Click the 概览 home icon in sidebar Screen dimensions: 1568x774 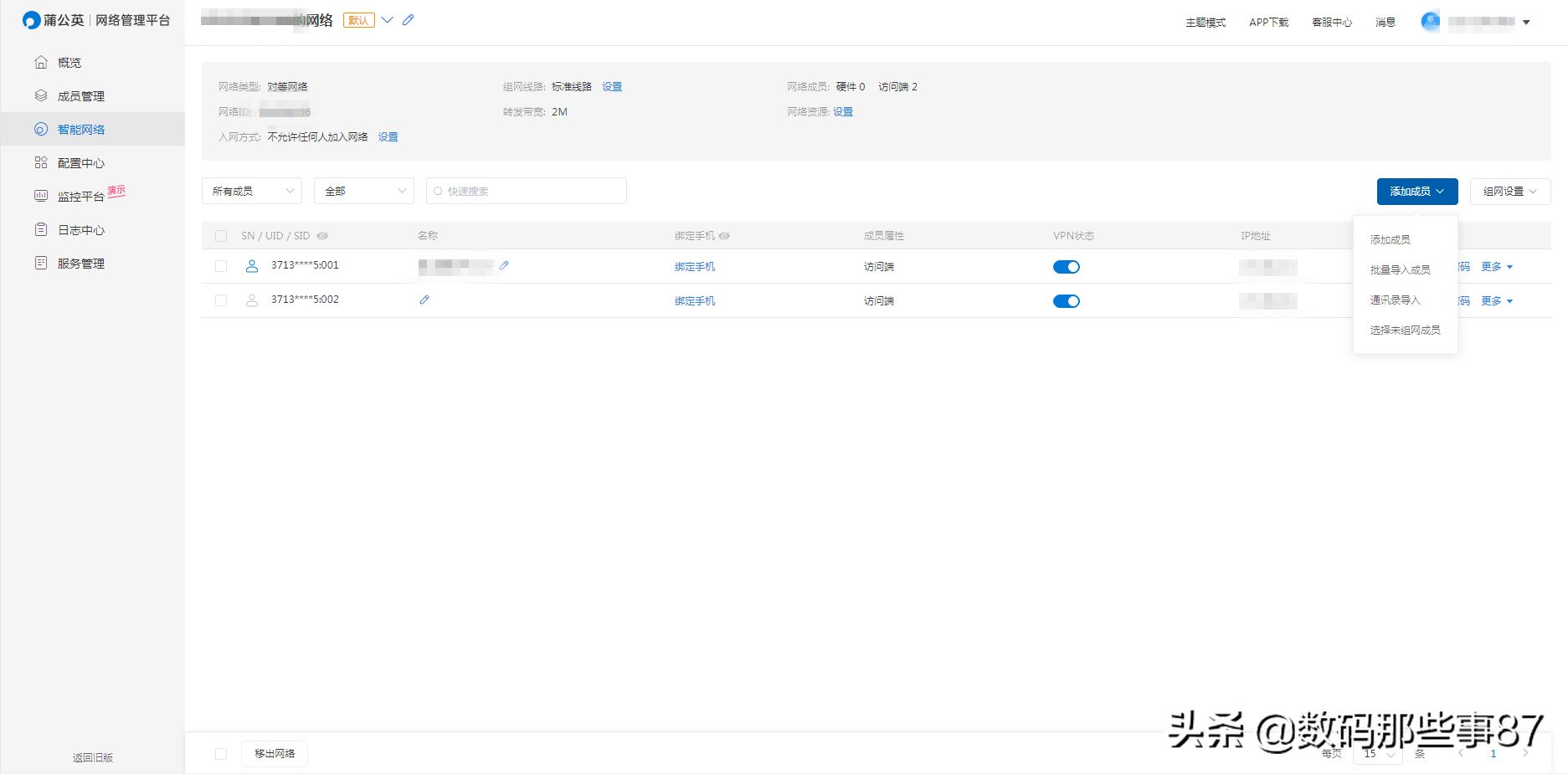pos(41,63)
